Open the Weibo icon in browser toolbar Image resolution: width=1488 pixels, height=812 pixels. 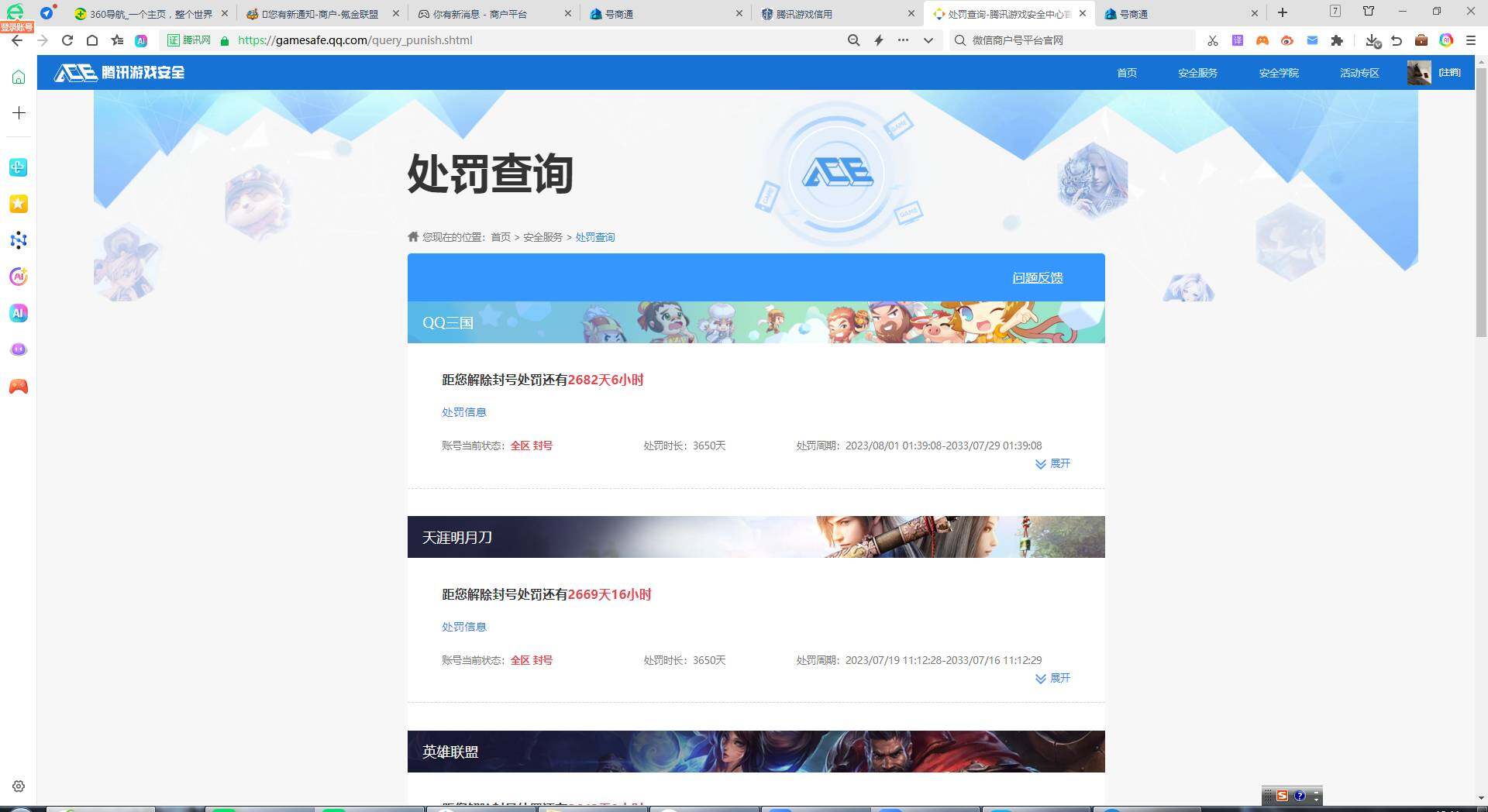click(x=1287, y=40)
